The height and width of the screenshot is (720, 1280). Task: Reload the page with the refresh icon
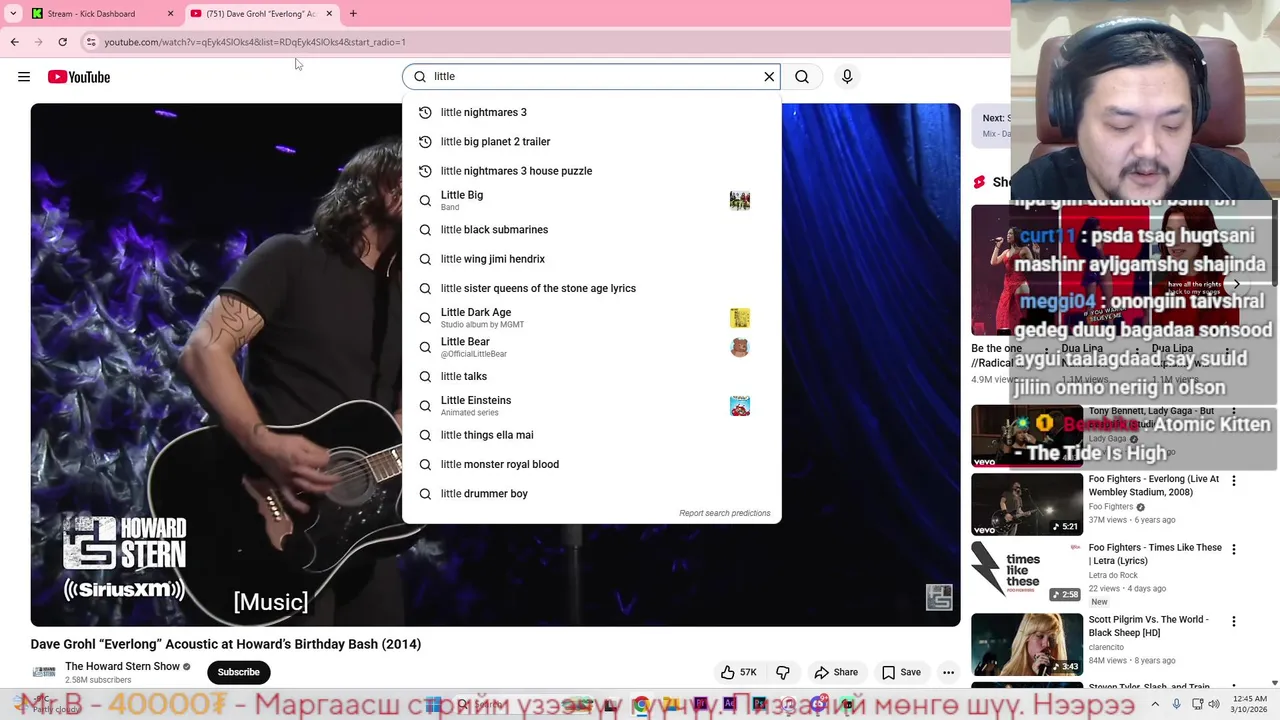pyautogui.click(x=62, y=42)
